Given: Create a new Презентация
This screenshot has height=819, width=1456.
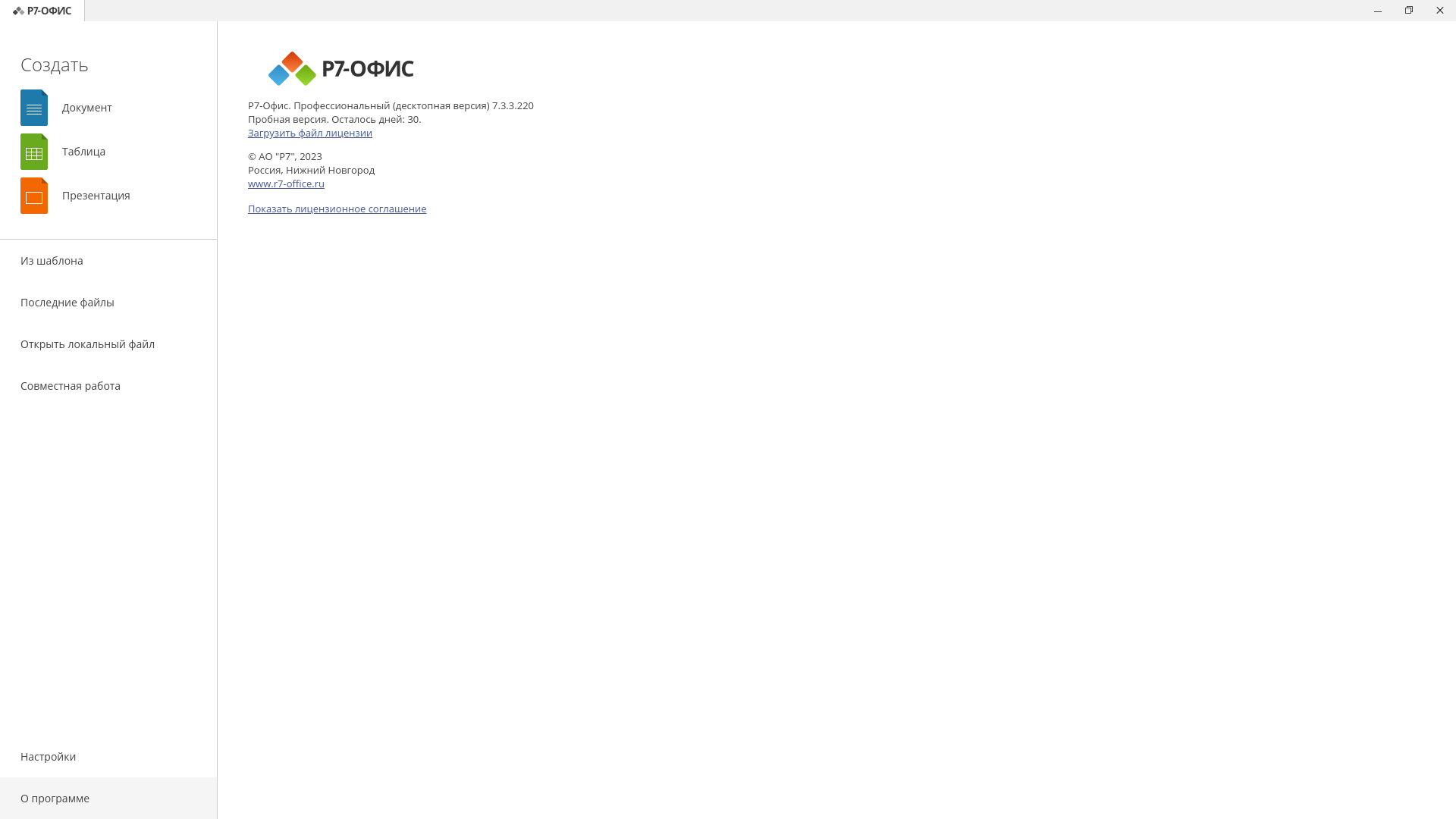Looking at the screenshot, I should pos(96,196).
